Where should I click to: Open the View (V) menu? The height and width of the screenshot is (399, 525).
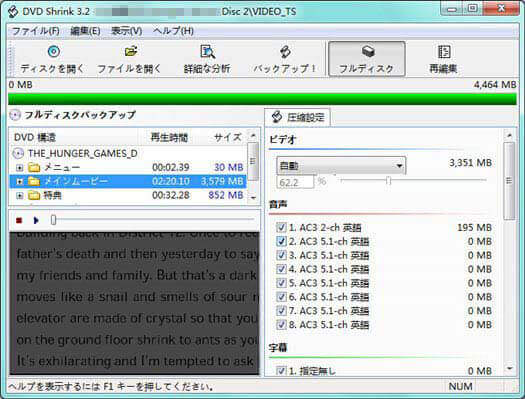tap(127, 31)
